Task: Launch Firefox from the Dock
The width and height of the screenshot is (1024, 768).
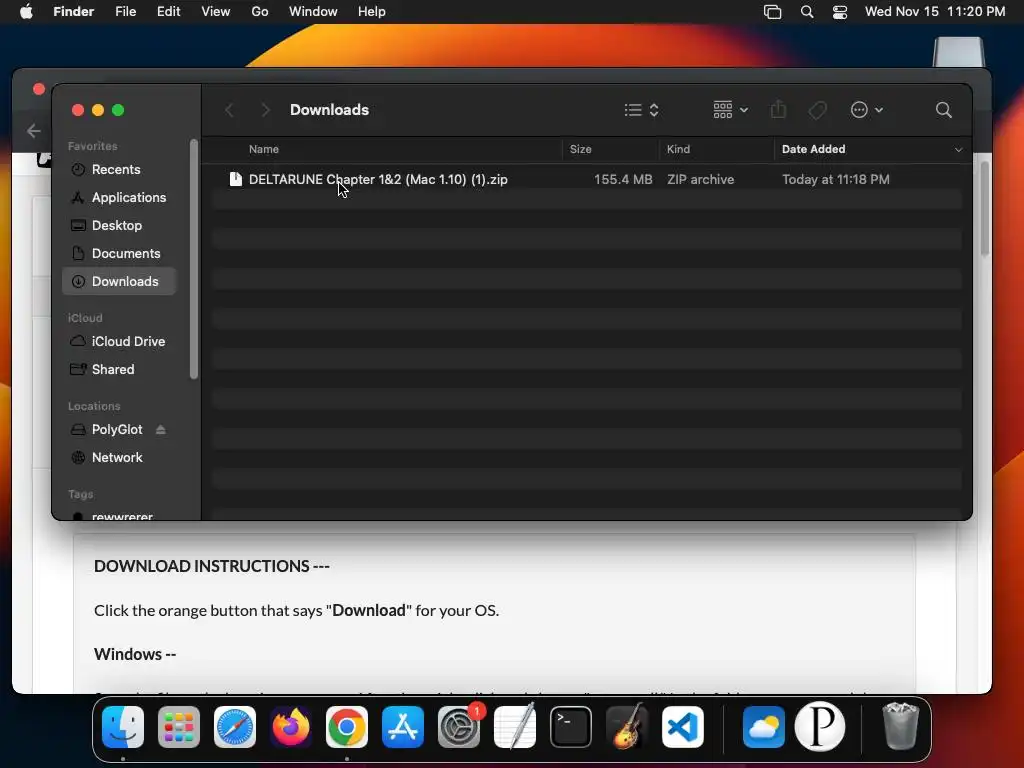Action: [x=291, y=727]
